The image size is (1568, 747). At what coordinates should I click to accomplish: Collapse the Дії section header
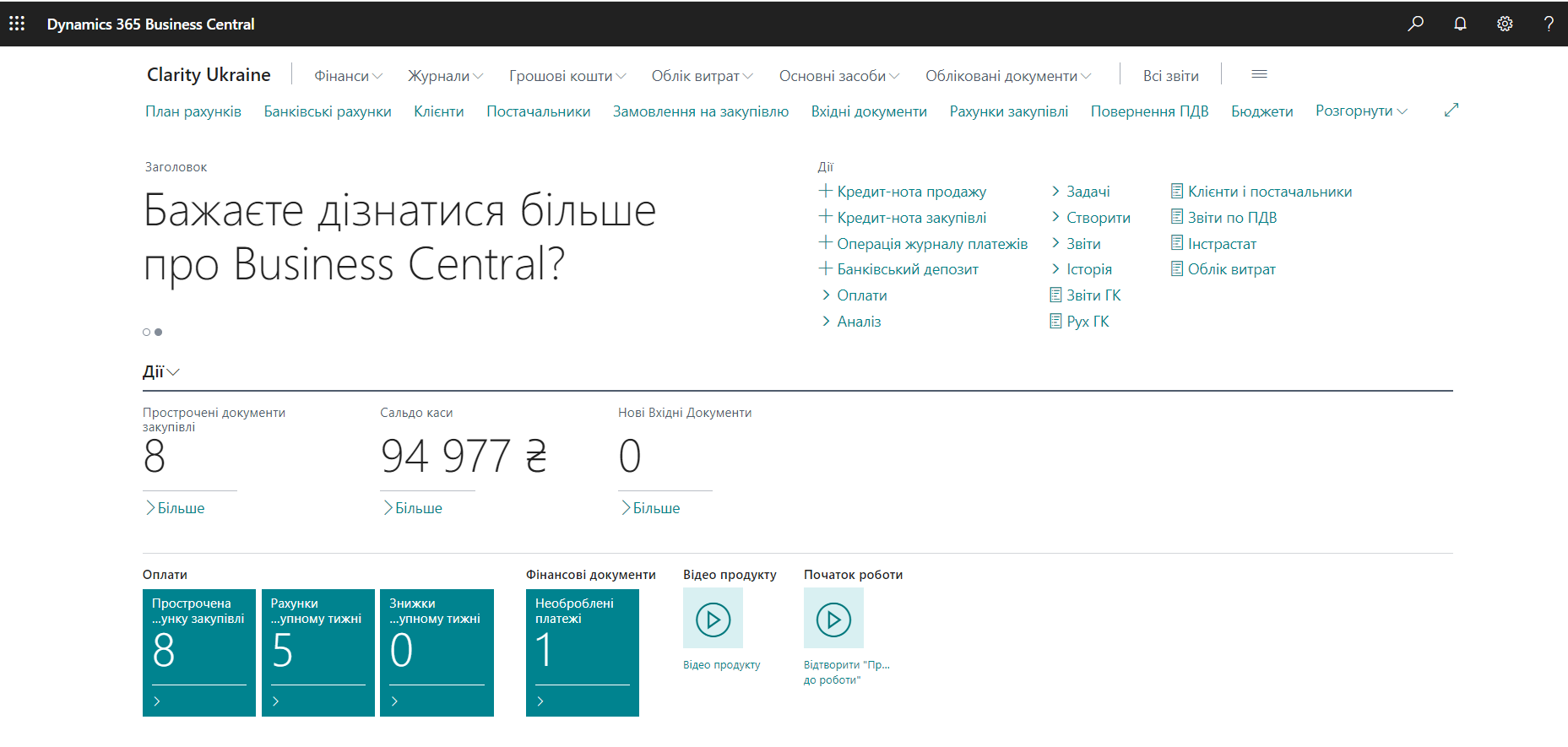(160, 372)
